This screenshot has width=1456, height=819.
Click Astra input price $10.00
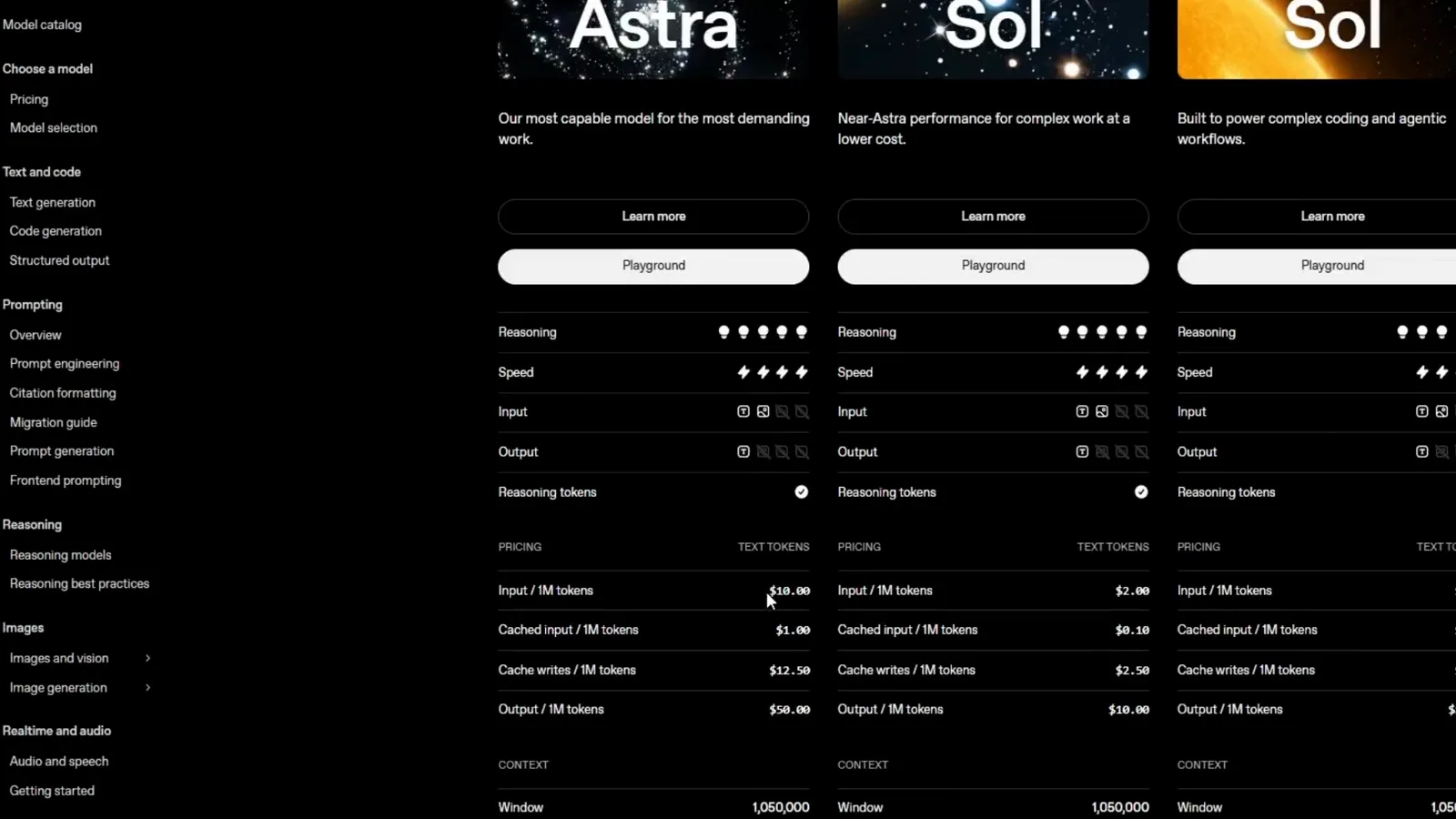tap(789, 591)
